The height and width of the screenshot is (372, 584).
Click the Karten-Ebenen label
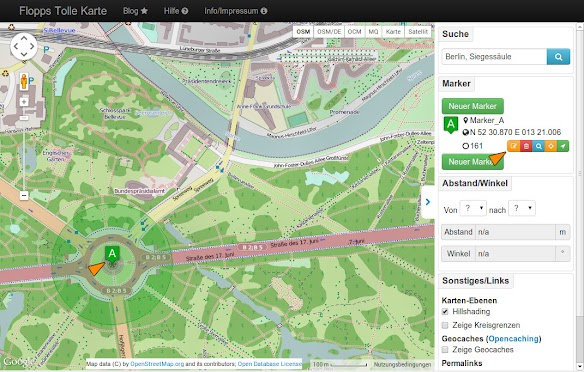click(469, 301)
